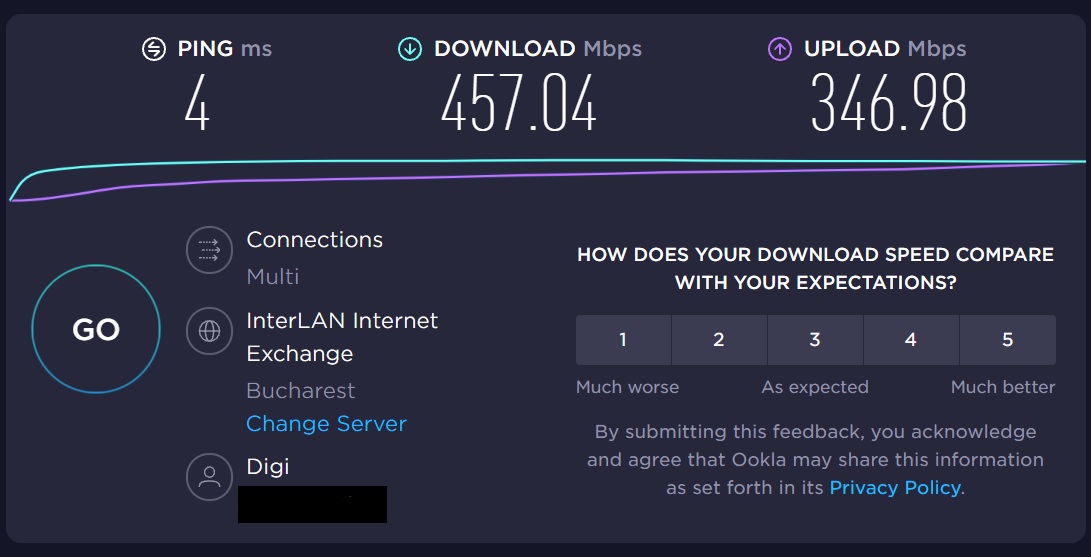Open the Privacy Policy link
The width and height of the screenshot is (1091, 557).
895,487
